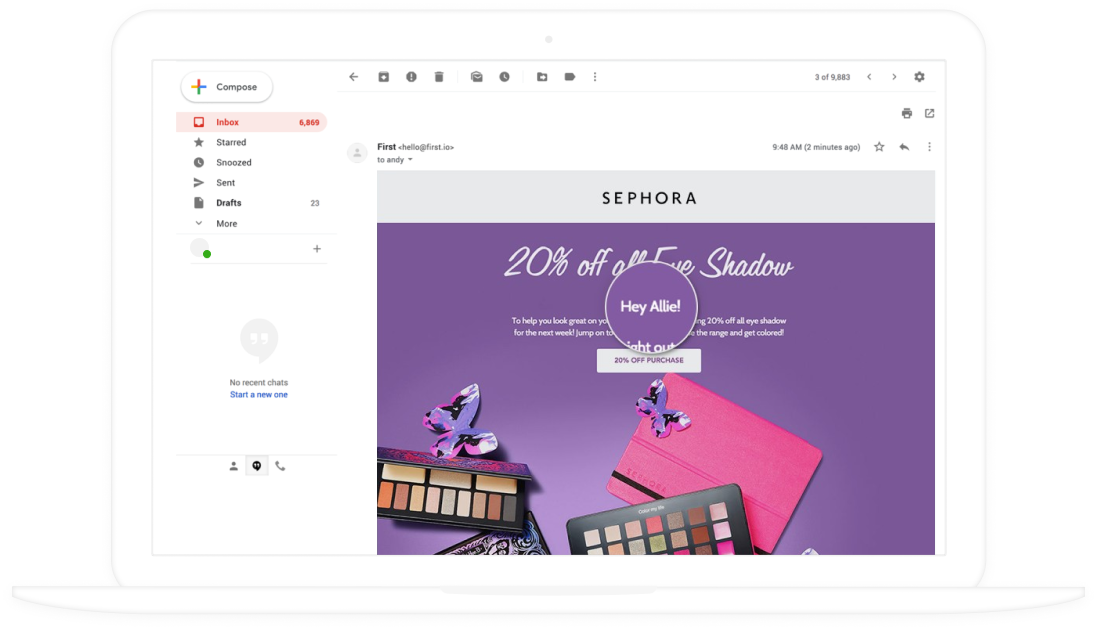Click the 'Start a new one' chat link
The width and height of the screenshot is (1098, 630).
(259, 395)
